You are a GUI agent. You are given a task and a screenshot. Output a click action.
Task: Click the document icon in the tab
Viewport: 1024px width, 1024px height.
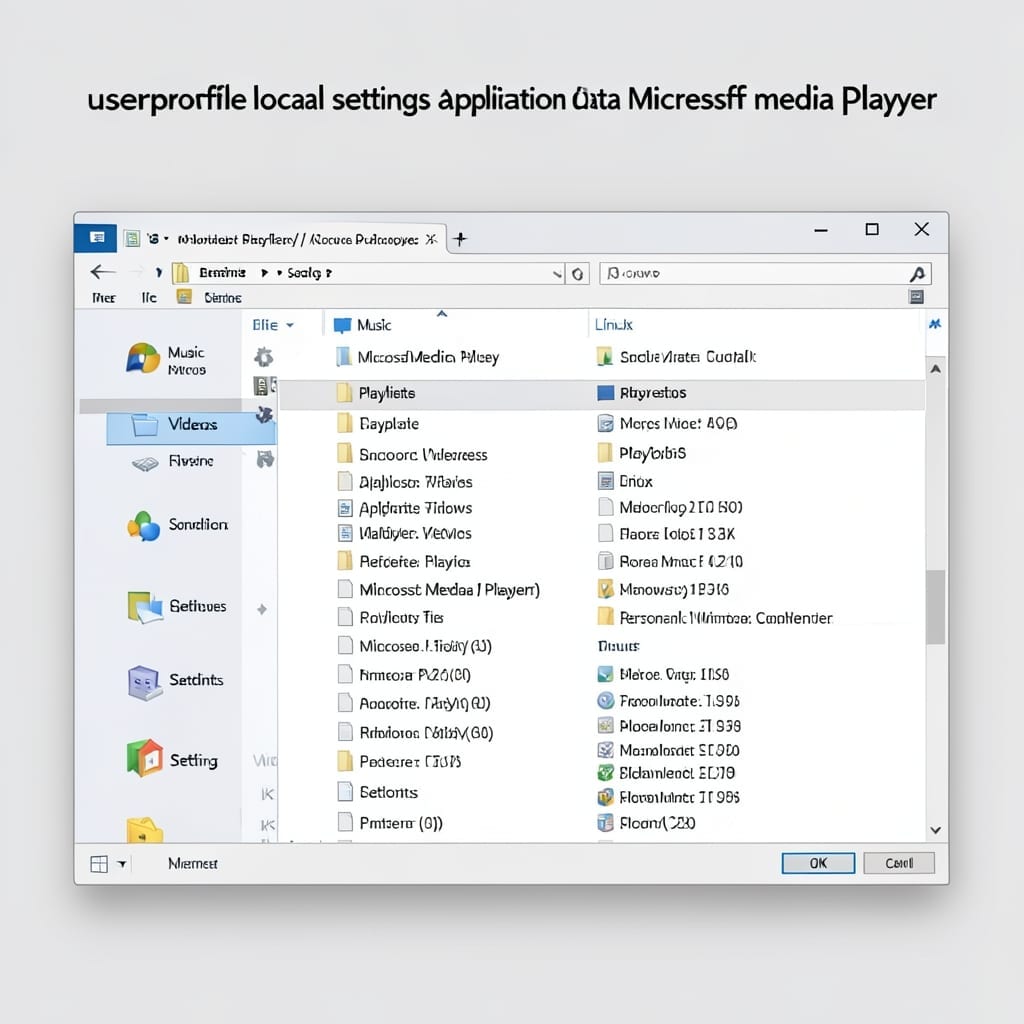click(132, 238)
